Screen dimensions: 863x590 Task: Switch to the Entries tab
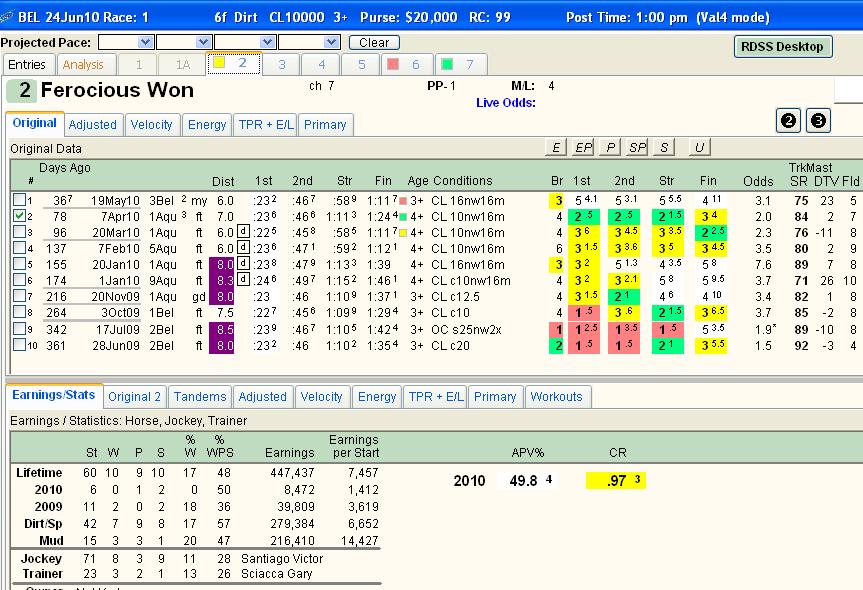(27, 64)
